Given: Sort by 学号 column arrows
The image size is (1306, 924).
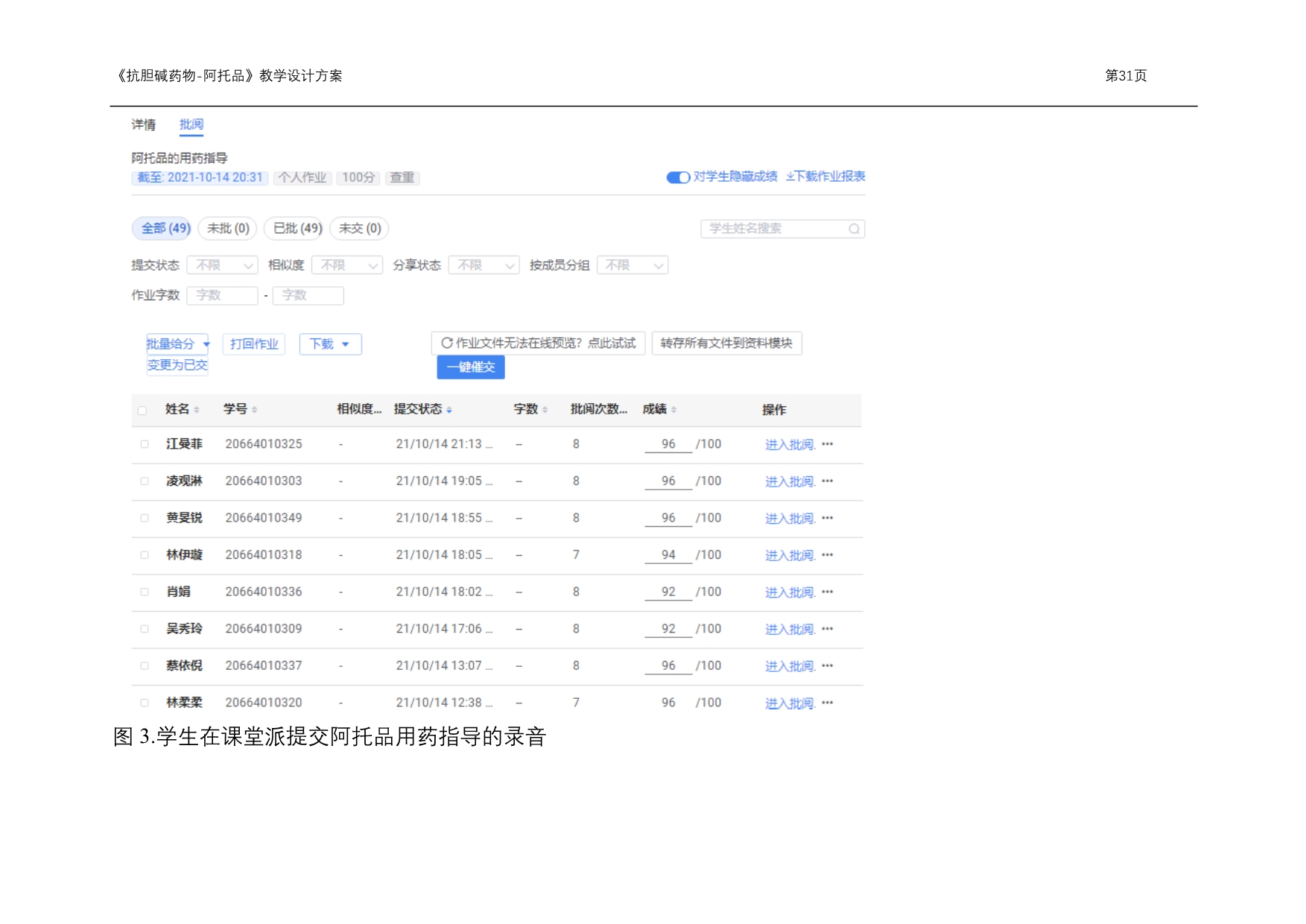Looking at the screenshot, I should click(255, 410).
